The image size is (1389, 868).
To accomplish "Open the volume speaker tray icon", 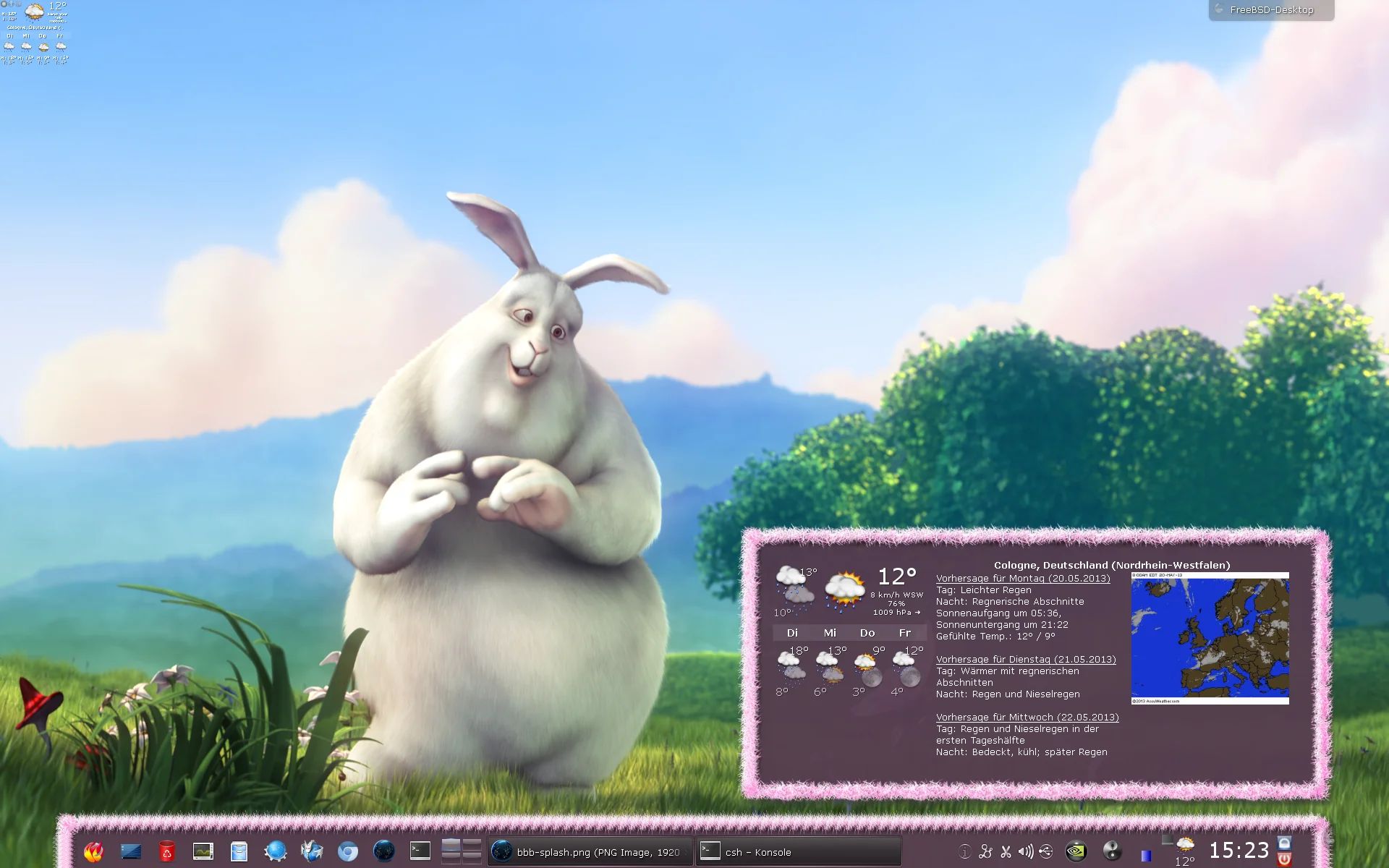I will coord(1026,852).
